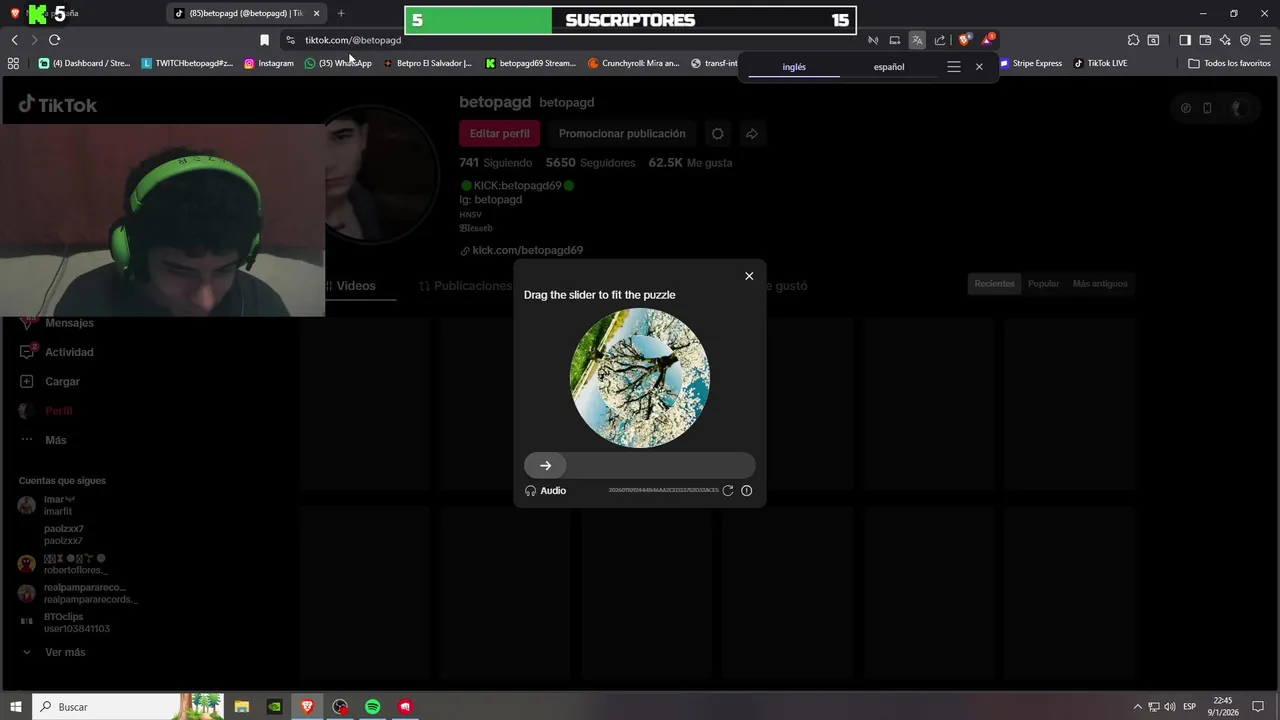Open Brave Rewards triangle icon
1280x720 pixels.
[x=988, y=40]
